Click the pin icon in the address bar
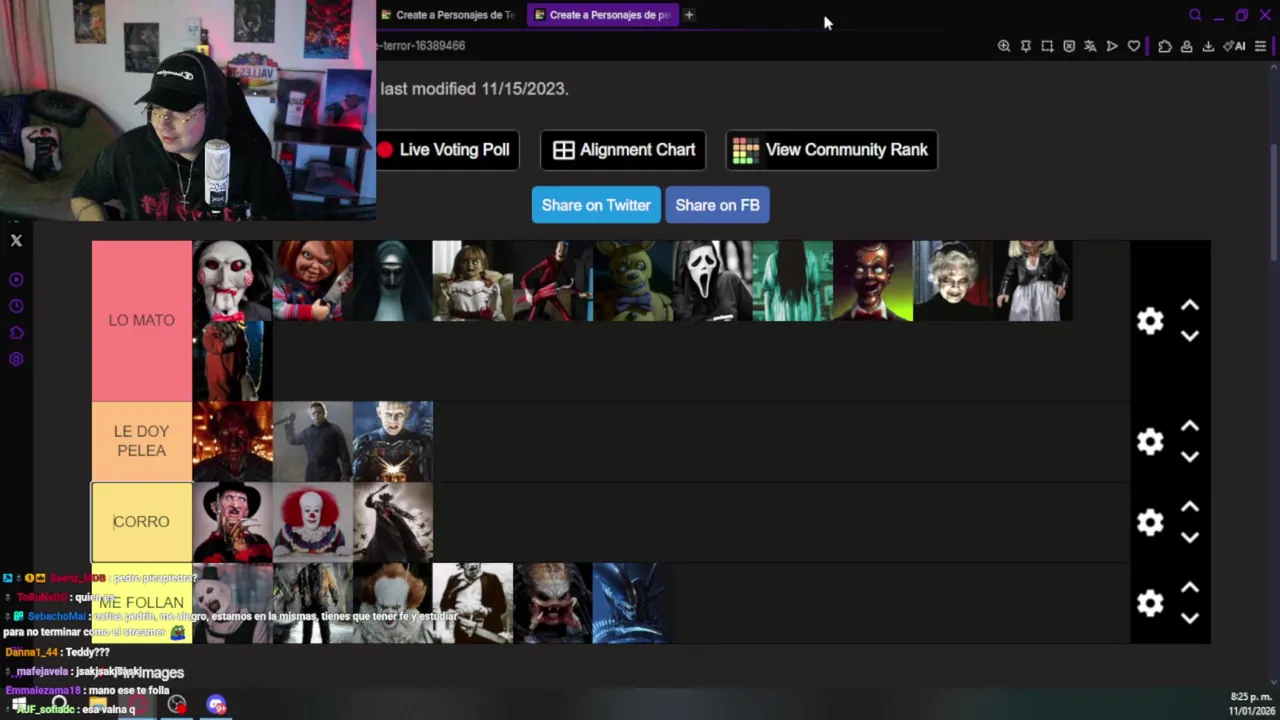Image resolution: width=1280 pixels, height=720 pixels. pyautogui.click(x=1026, y=46)
